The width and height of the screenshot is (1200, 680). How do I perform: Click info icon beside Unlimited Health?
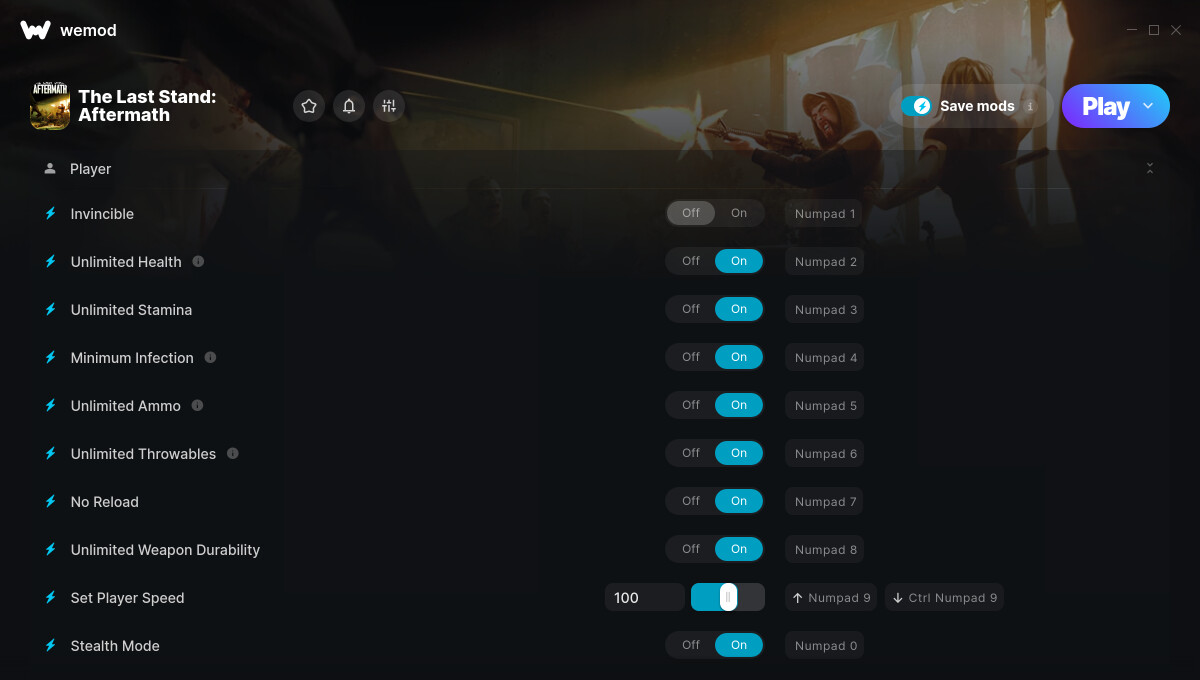click(198, 261)
